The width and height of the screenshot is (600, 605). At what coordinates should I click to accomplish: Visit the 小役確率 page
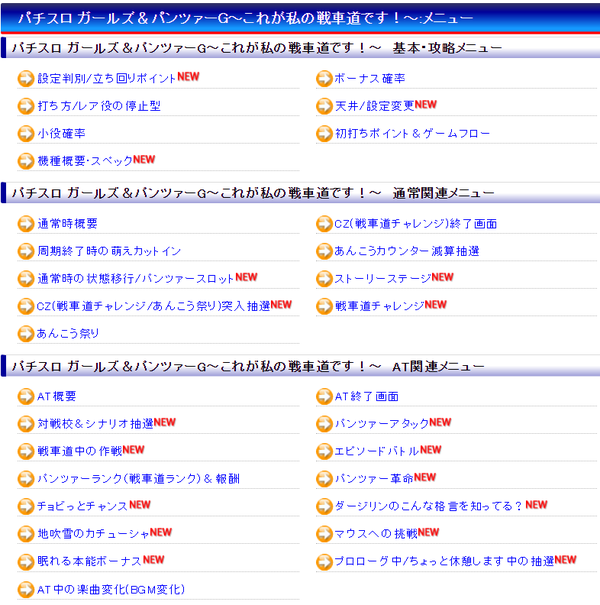click(x=61, y=134)
